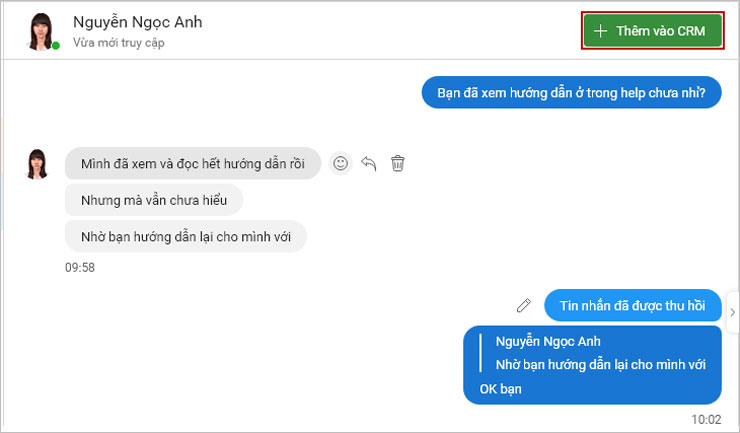
Task: Click the Thêm vào CRM button
Action: coord(653,31)
